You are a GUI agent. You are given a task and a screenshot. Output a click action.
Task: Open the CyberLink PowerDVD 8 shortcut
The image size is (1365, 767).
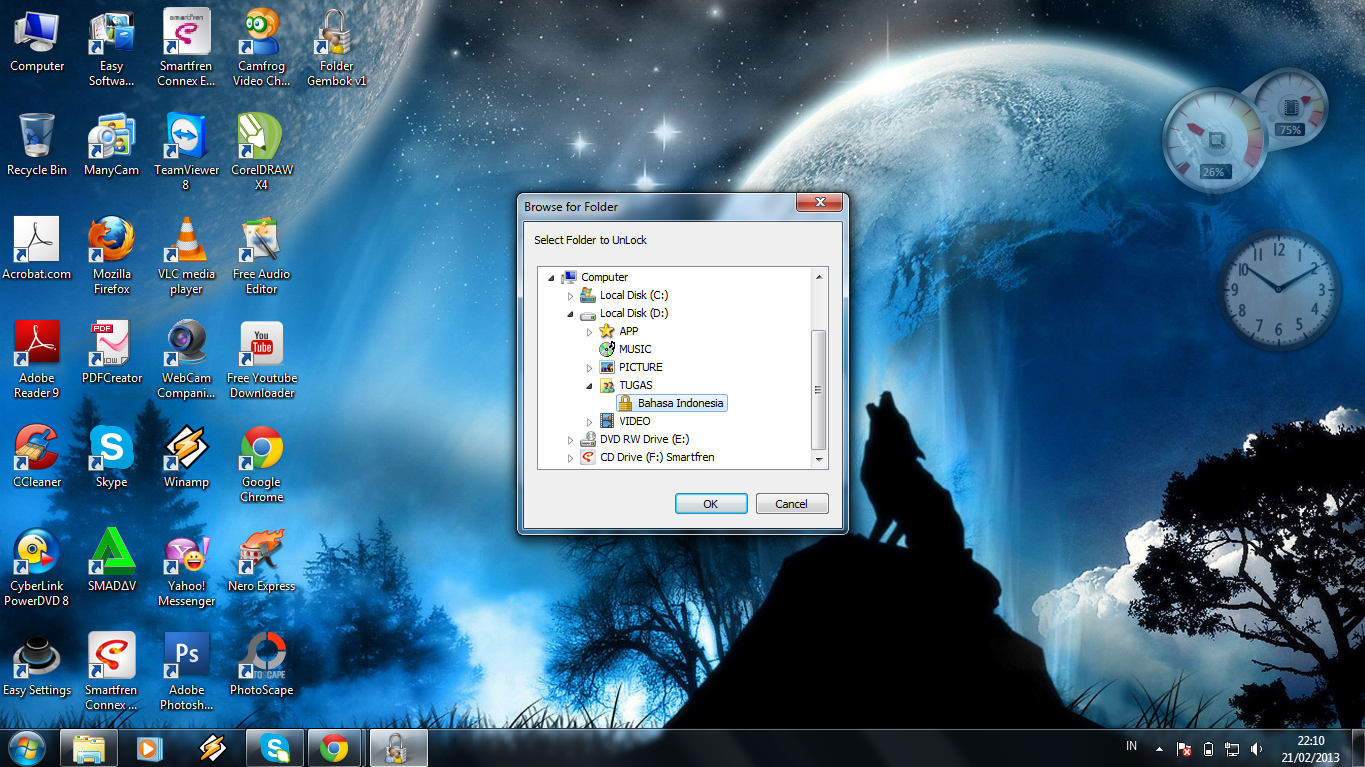37,568
